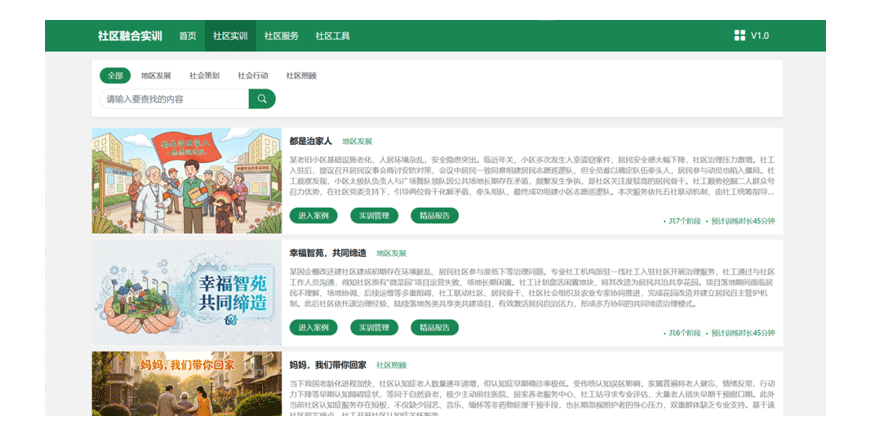
Task: Open the 幸福智苑 共同缔造 thumbnail image
Action: [187, 293]
